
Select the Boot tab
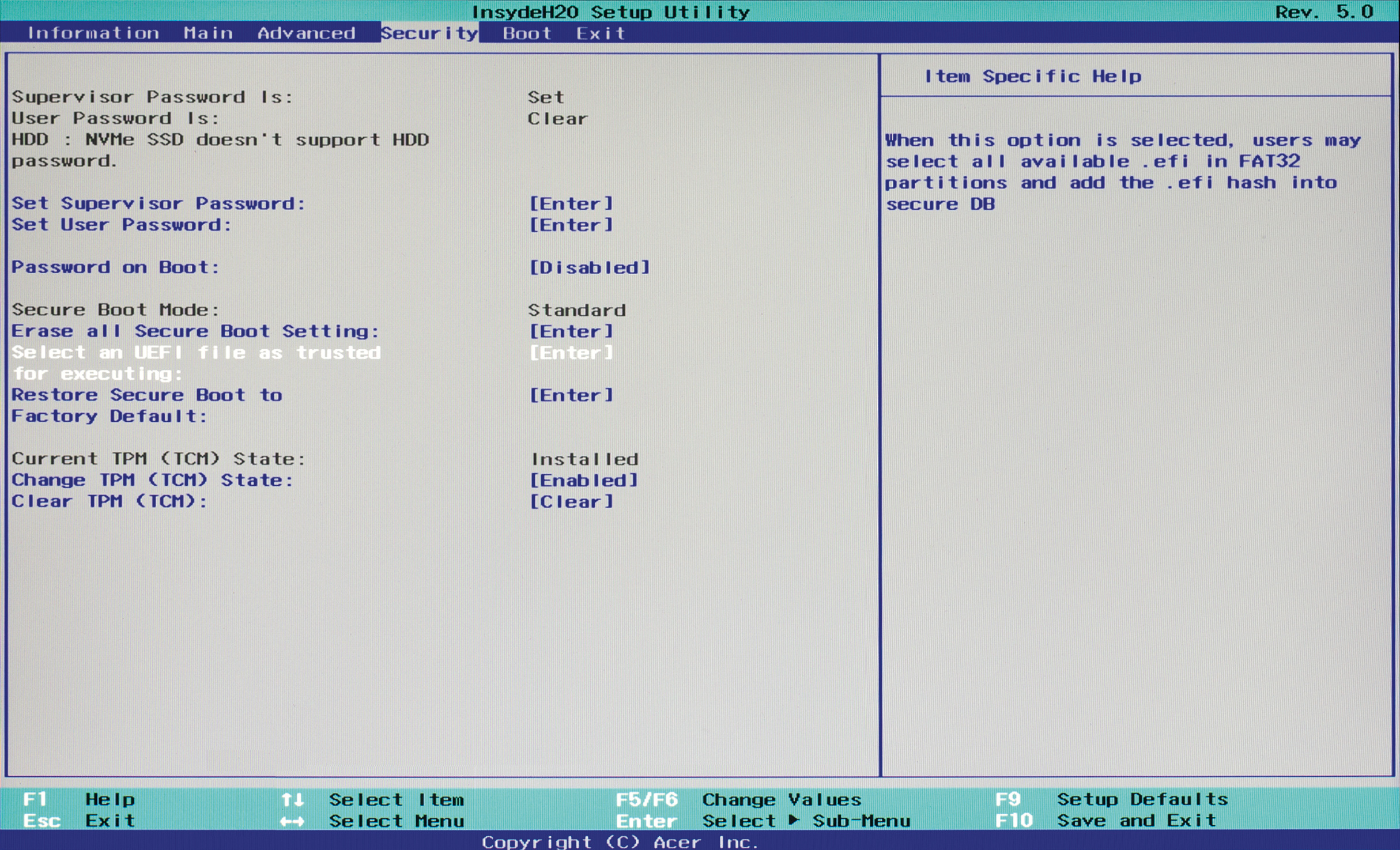click(x=527, y=33)
